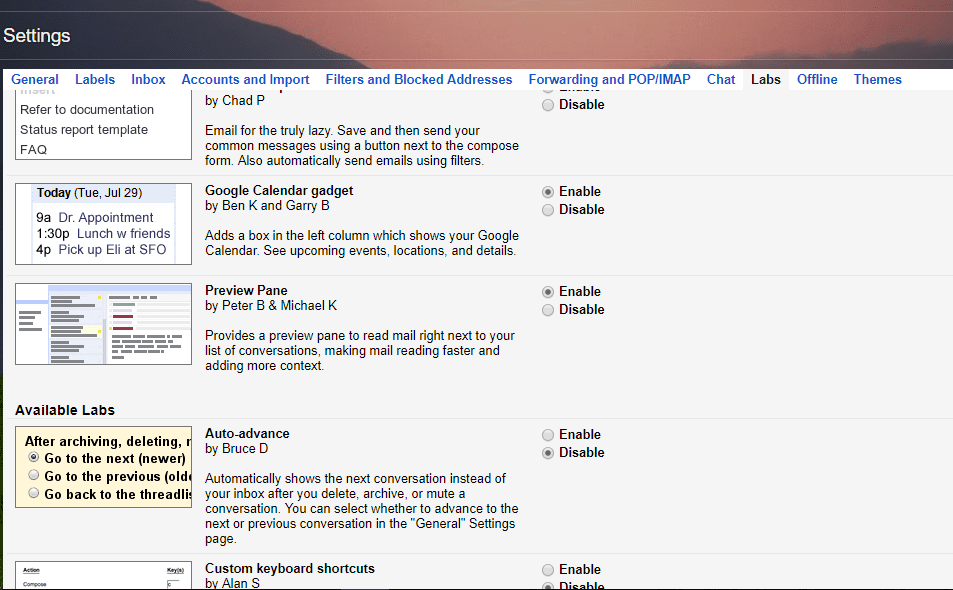
Task: Click the Auto-advance lab title
Action: (247, 434)
